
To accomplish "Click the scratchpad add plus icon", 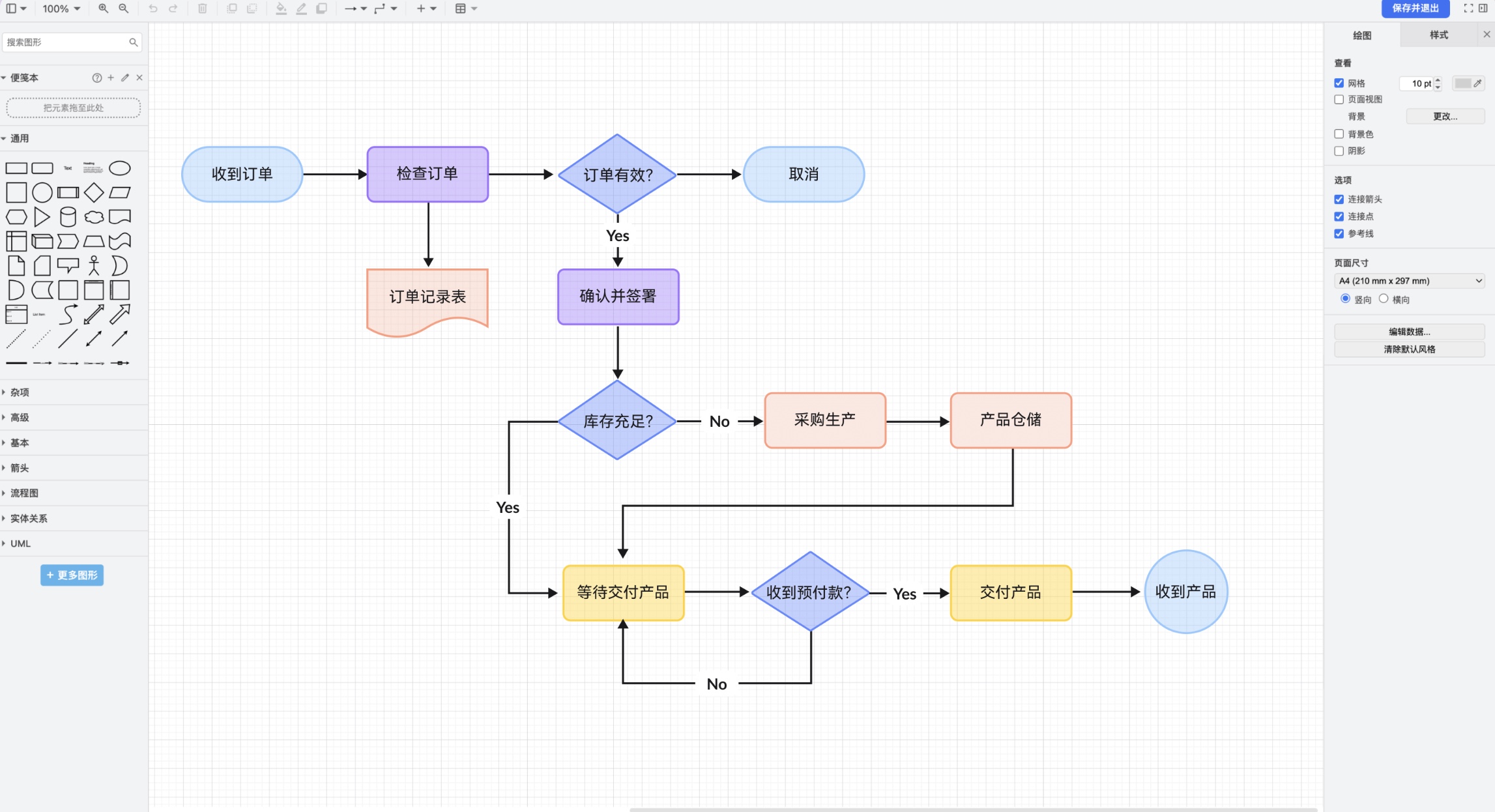I will click(x=111, y=78).
